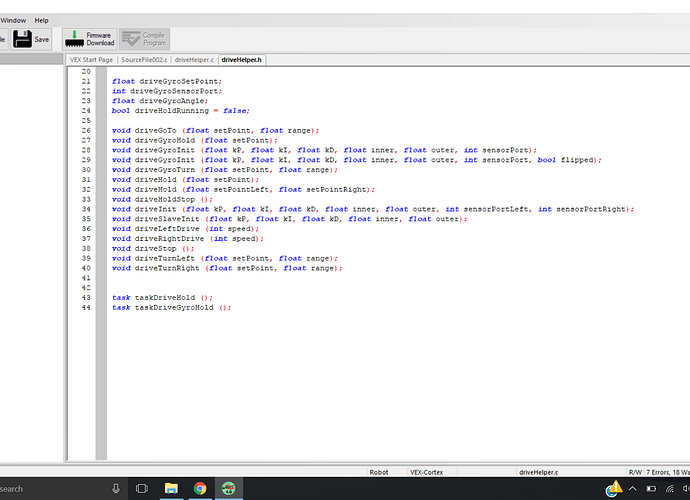Click 'driveInit' on line 34
690x500 pixels.
click(155, 210)
